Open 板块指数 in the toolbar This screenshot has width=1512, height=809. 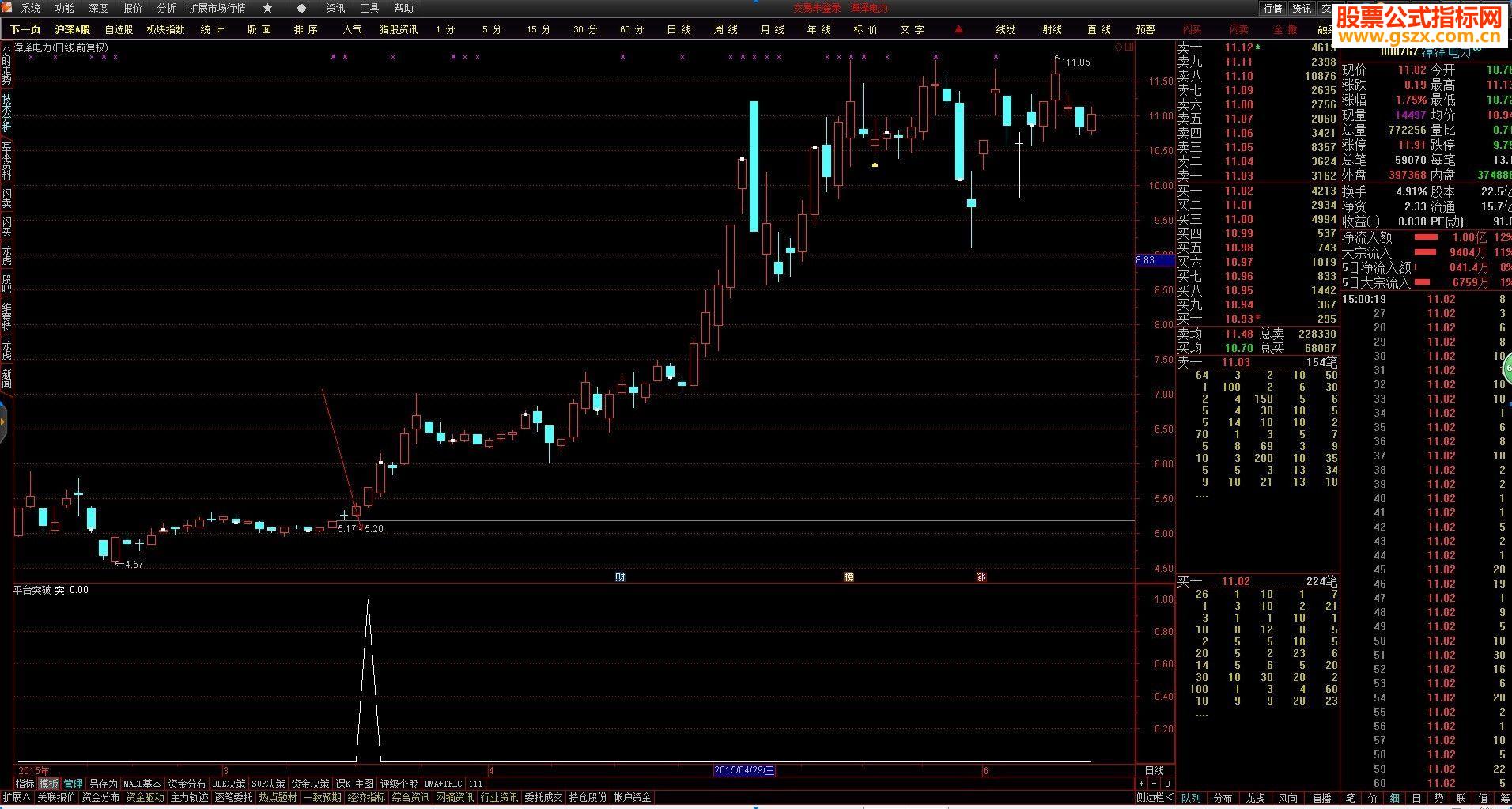pyautogui.click(x=165, y=29)
